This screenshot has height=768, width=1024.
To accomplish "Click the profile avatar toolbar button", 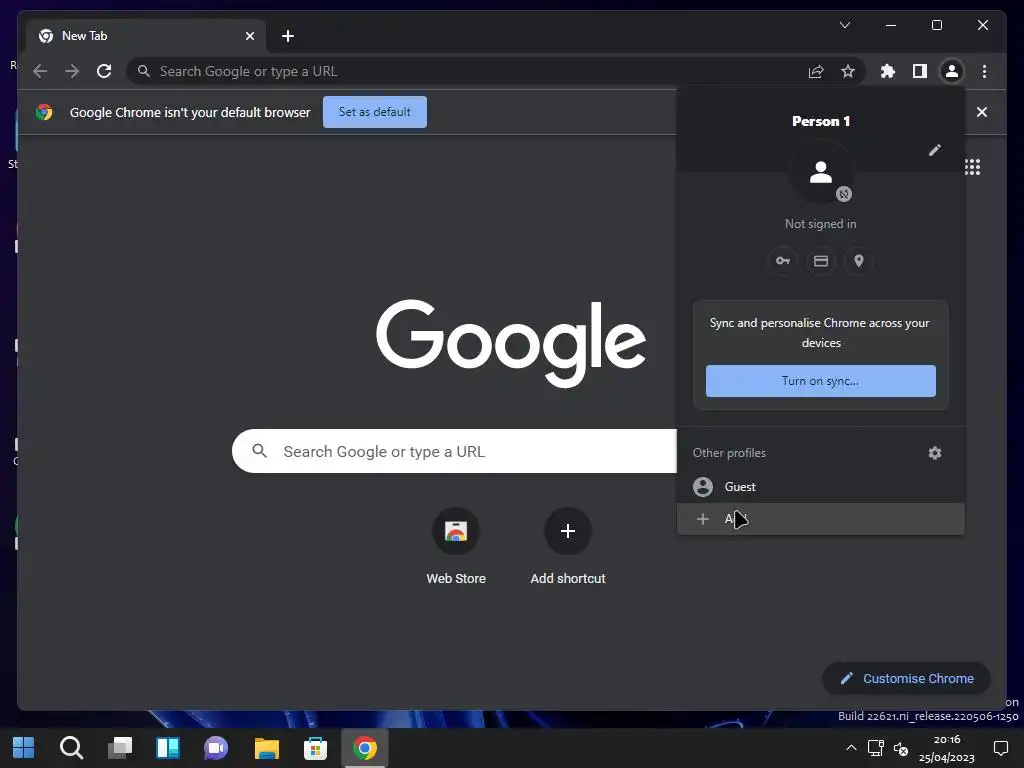I will [x=952, y=71].
